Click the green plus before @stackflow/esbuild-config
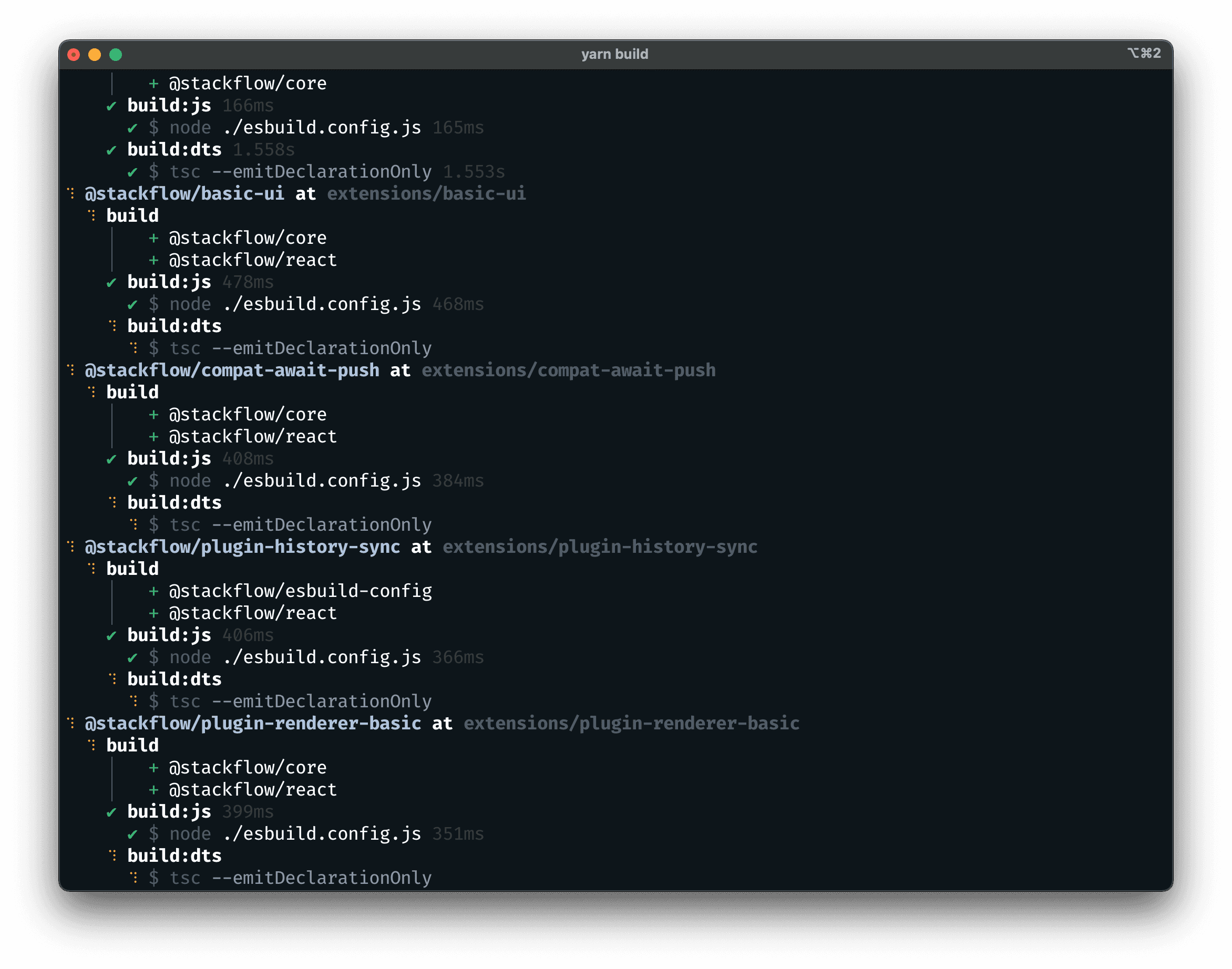This screenshot has width=1232, height=969. (153, 591)
